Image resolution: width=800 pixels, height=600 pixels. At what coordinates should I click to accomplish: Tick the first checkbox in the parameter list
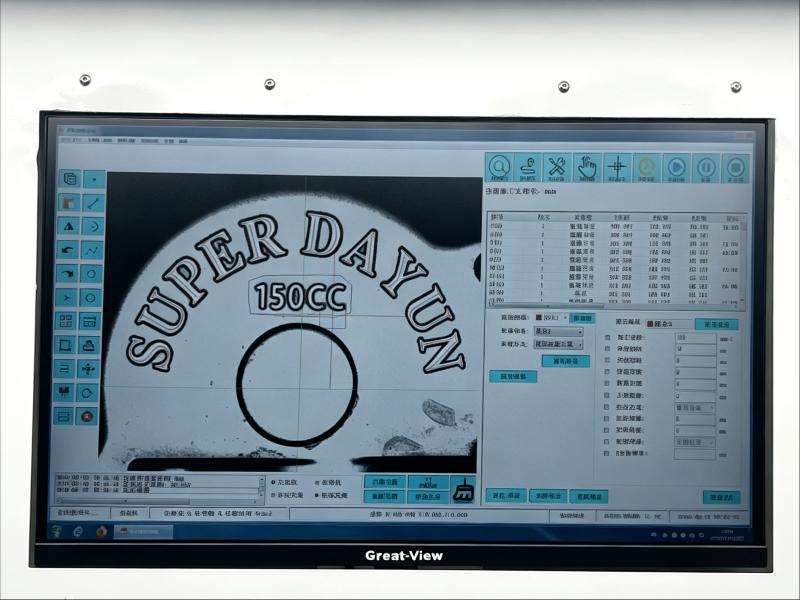607,337
